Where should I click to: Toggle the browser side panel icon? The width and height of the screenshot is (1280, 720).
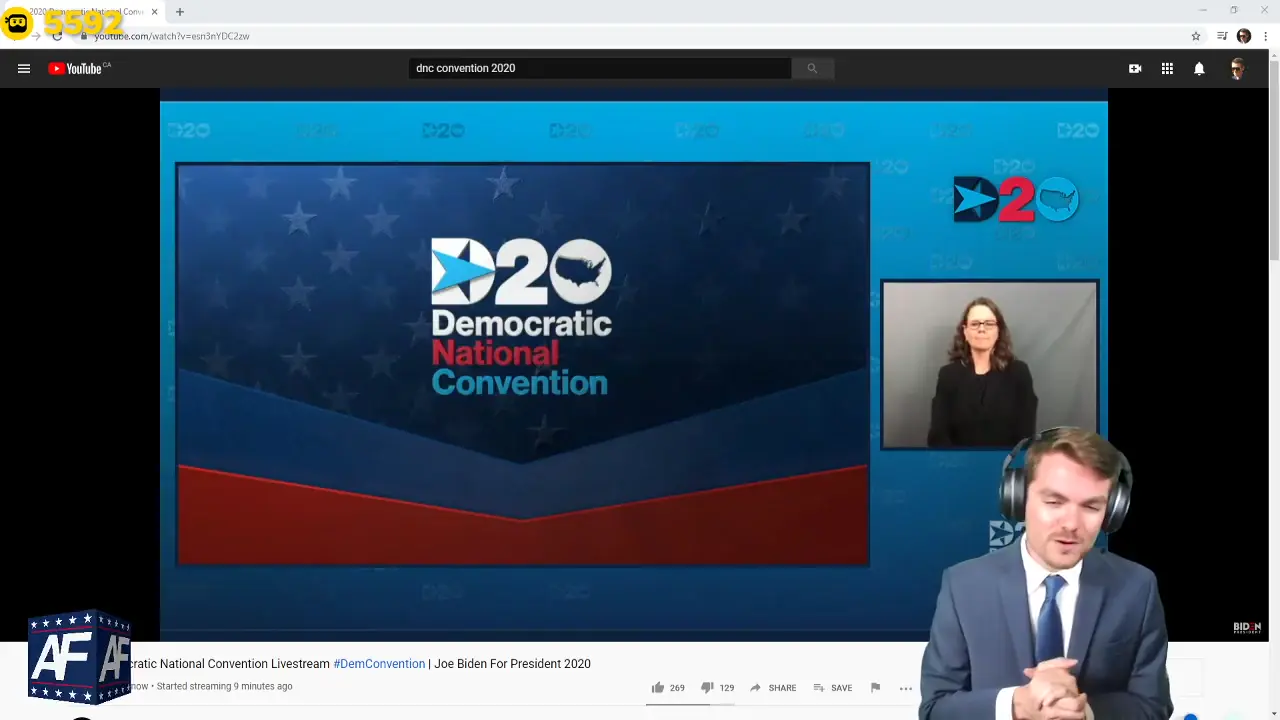click(1221, 36)
